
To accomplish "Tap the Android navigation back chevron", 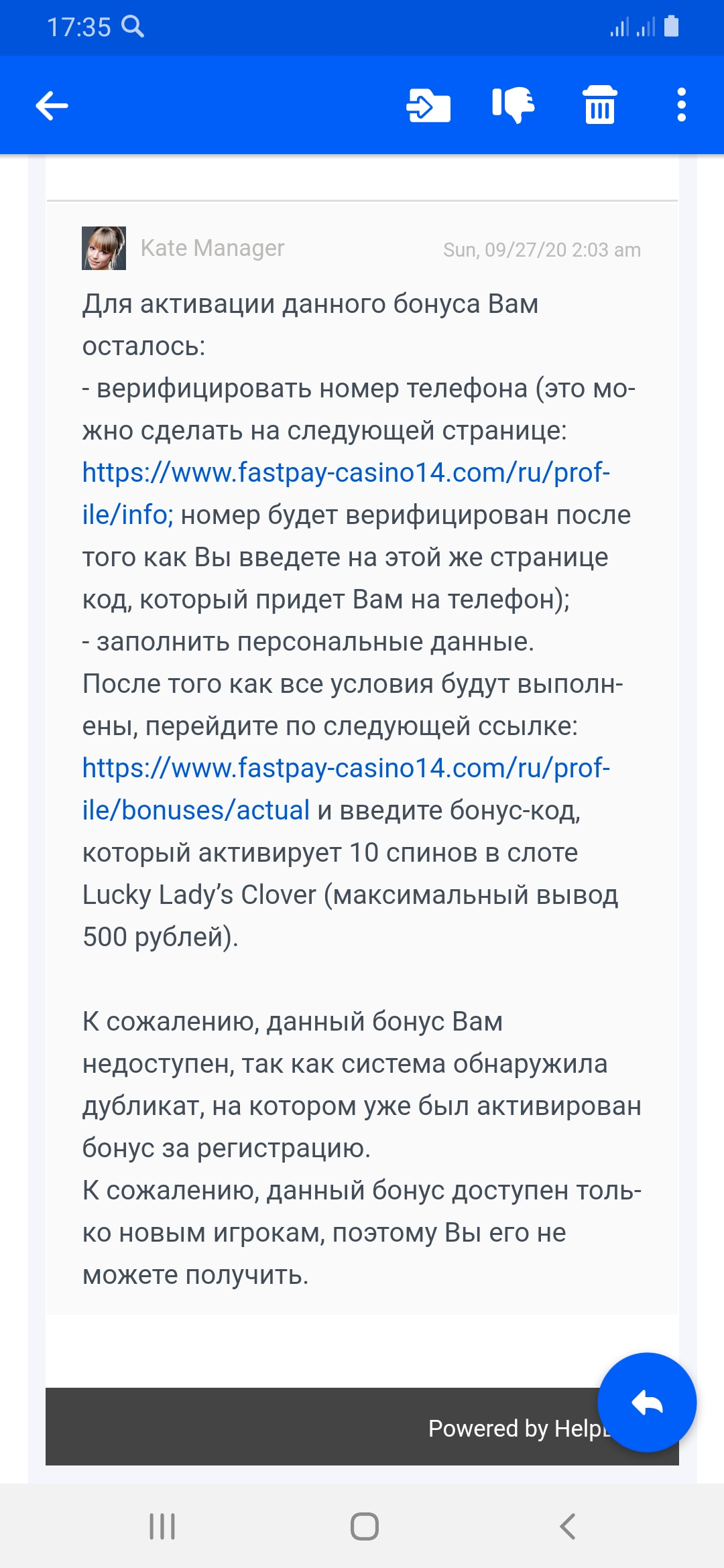I will (568, 1526).
